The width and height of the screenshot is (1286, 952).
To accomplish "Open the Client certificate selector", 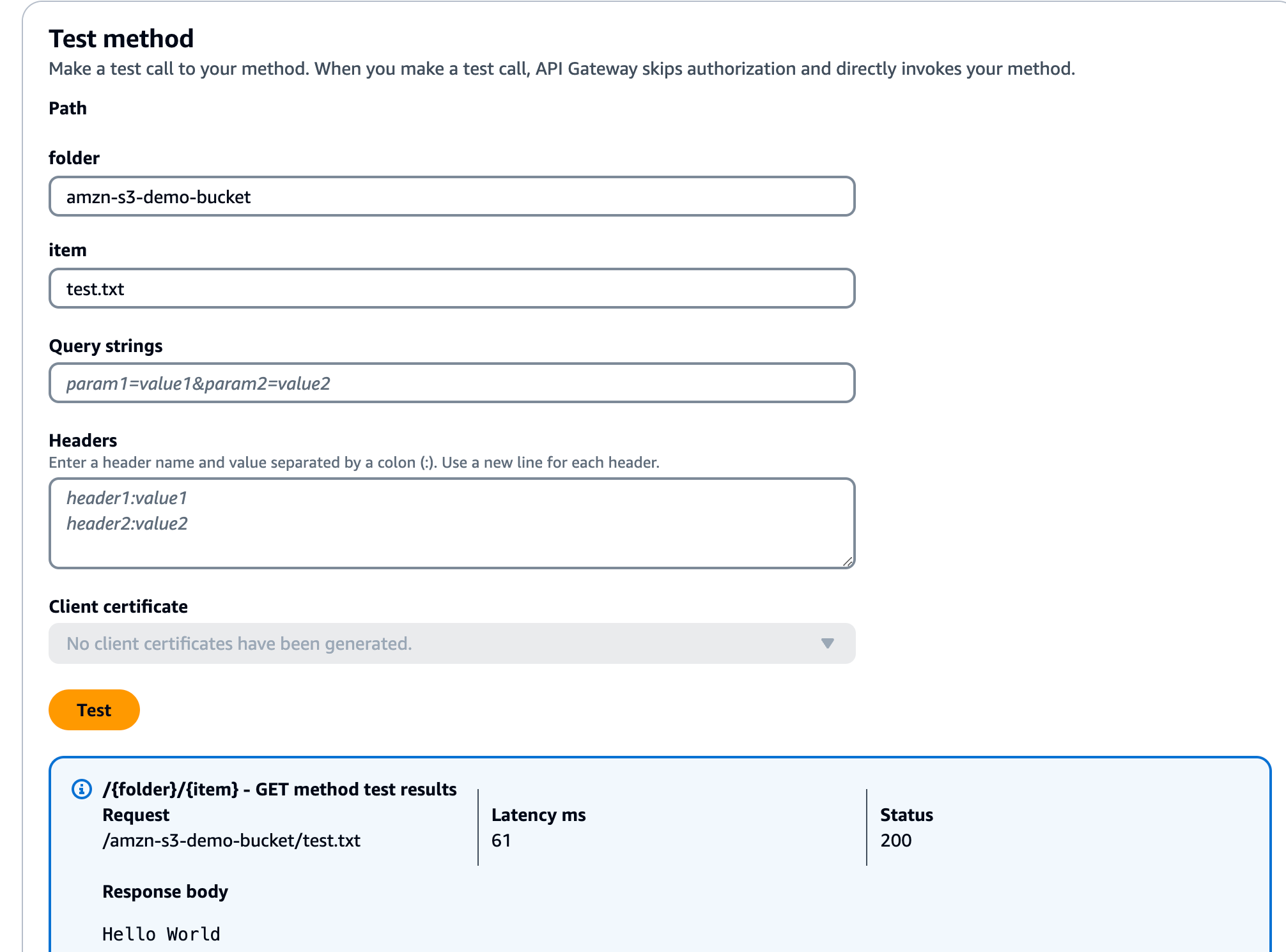I will (451, 644).
